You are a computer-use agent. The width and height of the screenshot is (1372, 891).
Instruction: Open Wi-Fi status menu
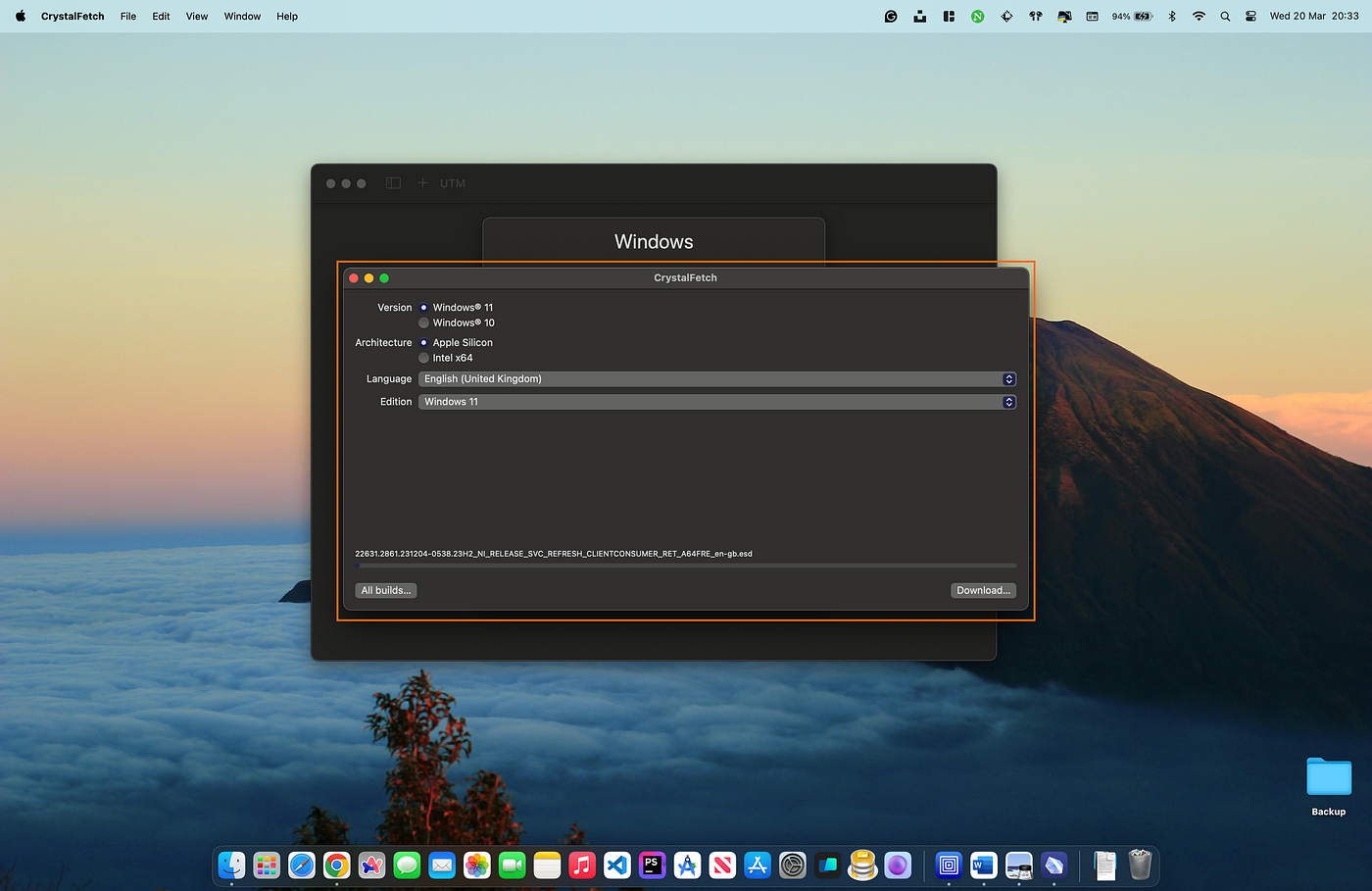click(x=1199, y=17)
